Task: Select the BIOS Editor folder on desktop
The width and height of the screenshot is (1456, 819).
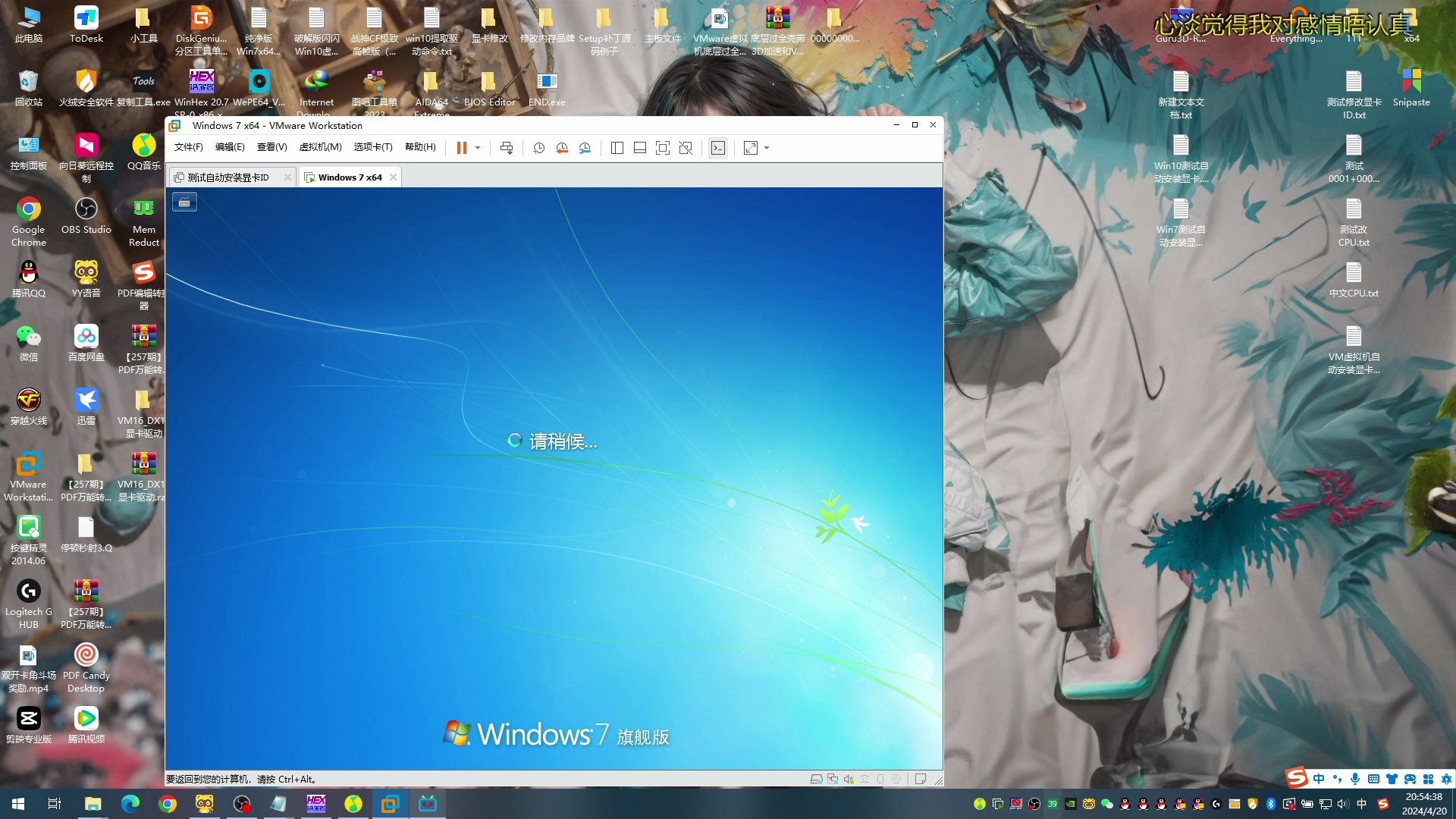Action: coord(489,89)
